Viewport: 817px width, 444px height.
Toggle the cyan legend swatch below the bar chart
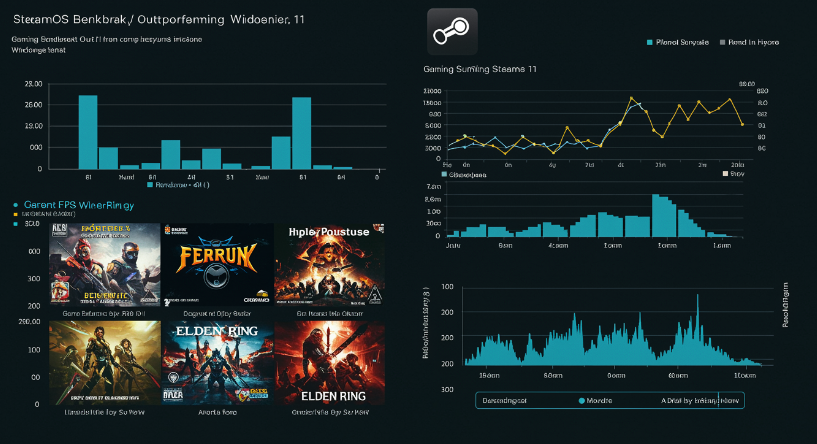[150, 185]
